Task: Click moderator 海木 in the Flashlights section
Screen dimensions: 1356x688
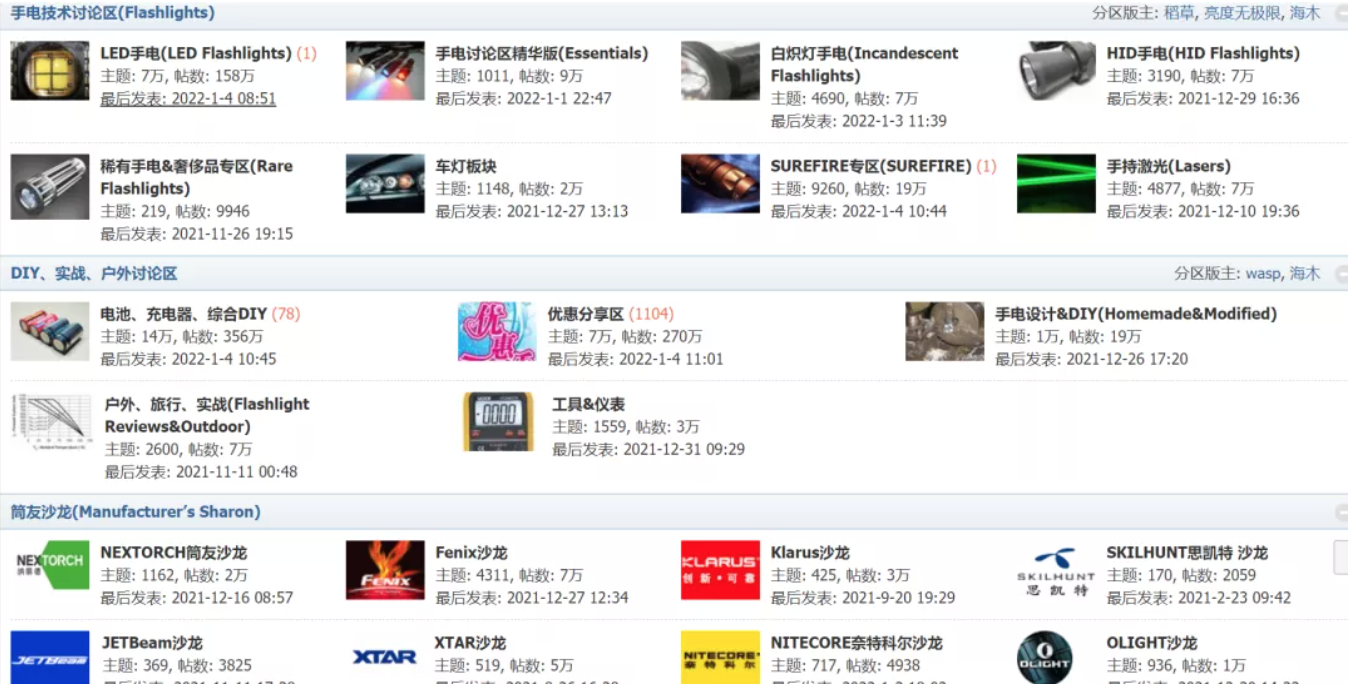Action: [x=1305, y=13]
